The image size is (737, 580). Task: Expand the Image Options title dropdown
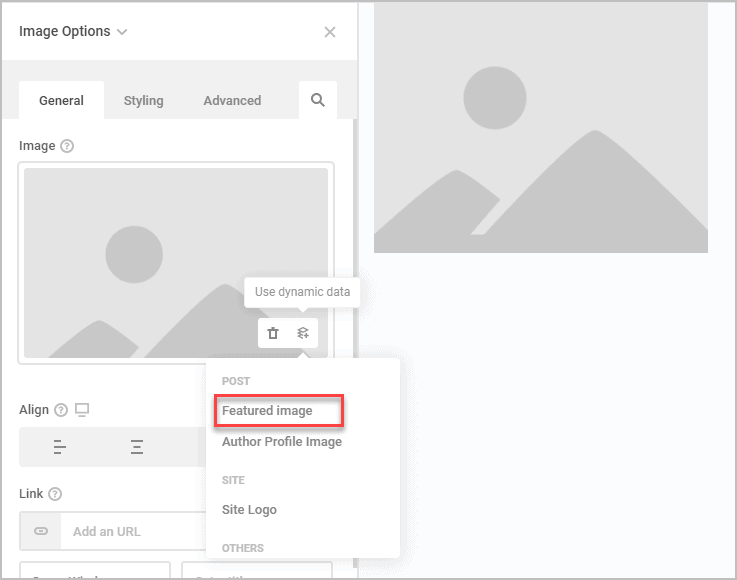coord(122,32)
